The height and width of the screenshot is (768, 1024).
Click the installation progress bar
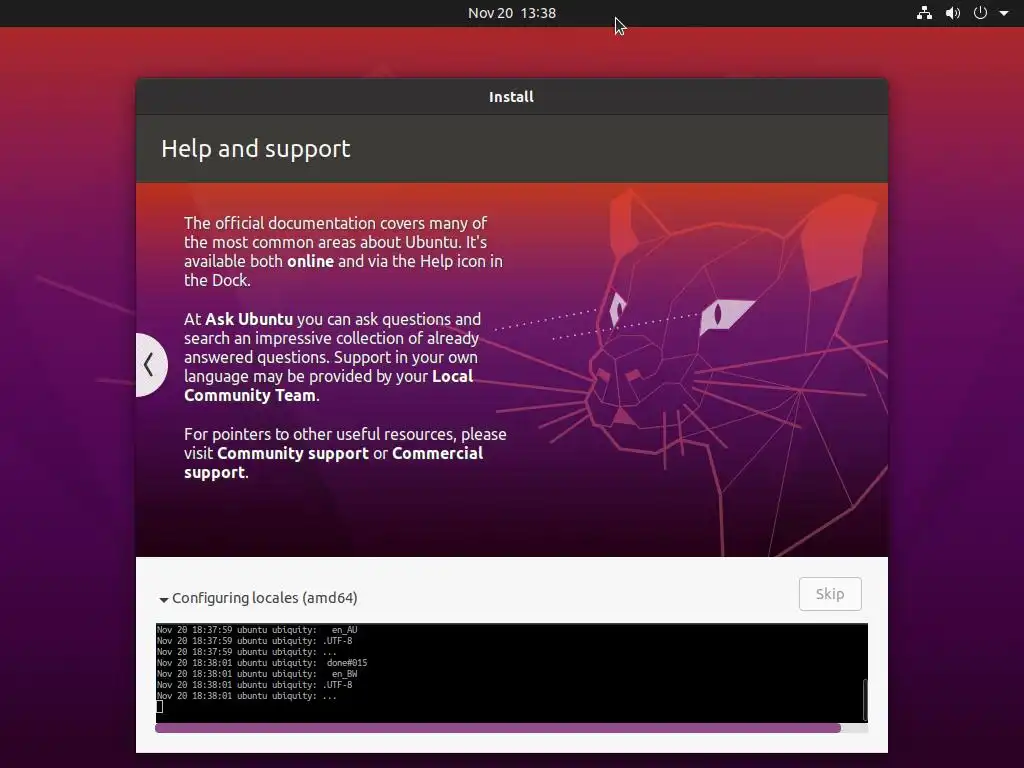[x=511, y=728]
